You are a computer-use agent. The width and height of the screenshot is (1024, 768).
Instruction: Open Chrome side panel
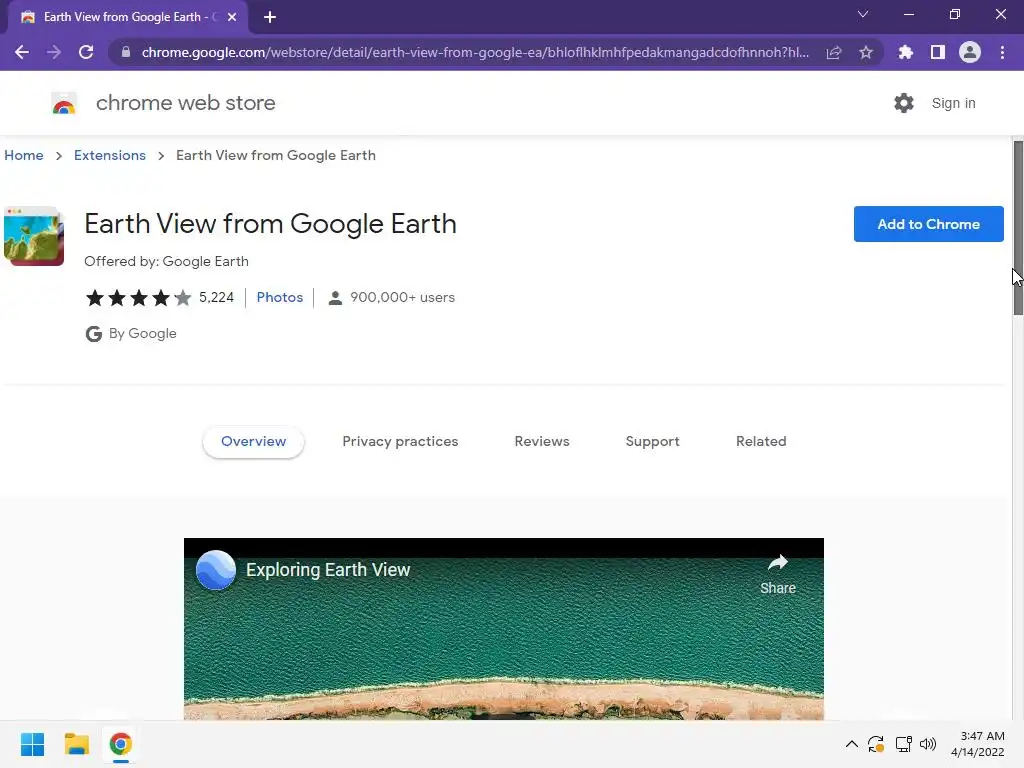(938, 52)
